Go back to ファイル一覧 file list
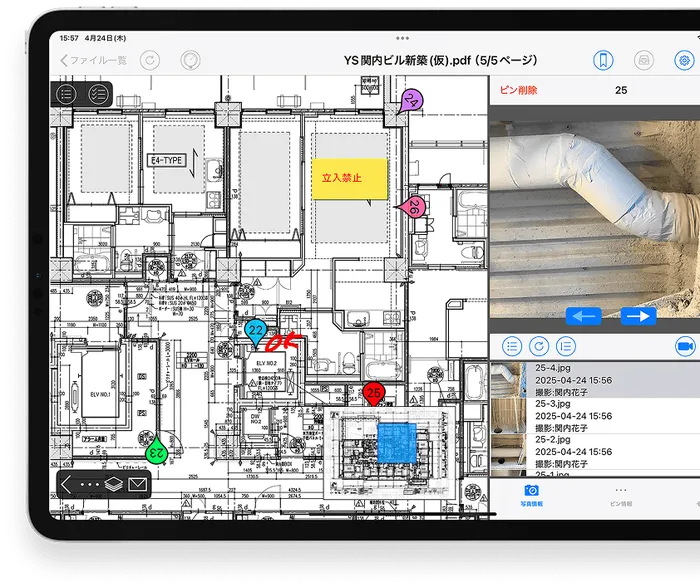 click(x=93, y=60)
